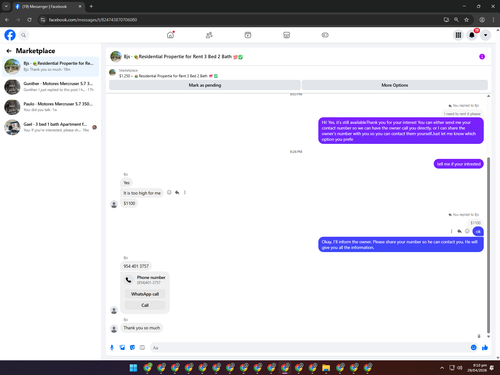Click the back arrow beside Marketplace

[9, 51]
